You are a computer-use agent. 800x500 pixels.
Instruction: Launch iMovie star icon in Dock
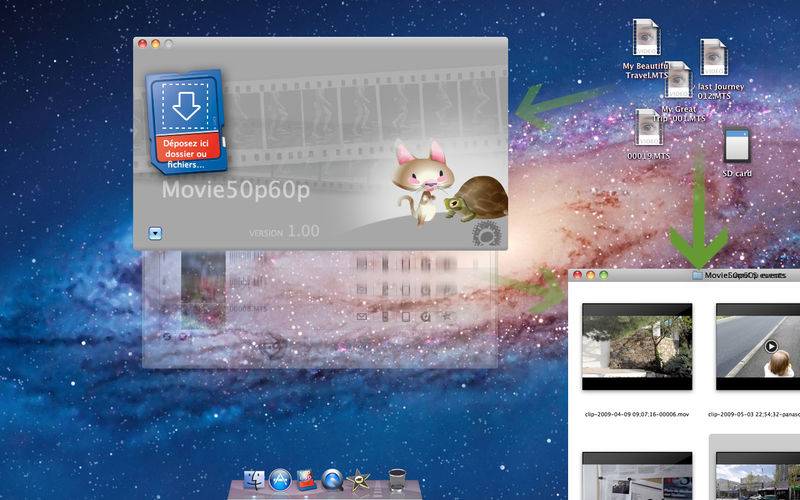coord(358,481)
